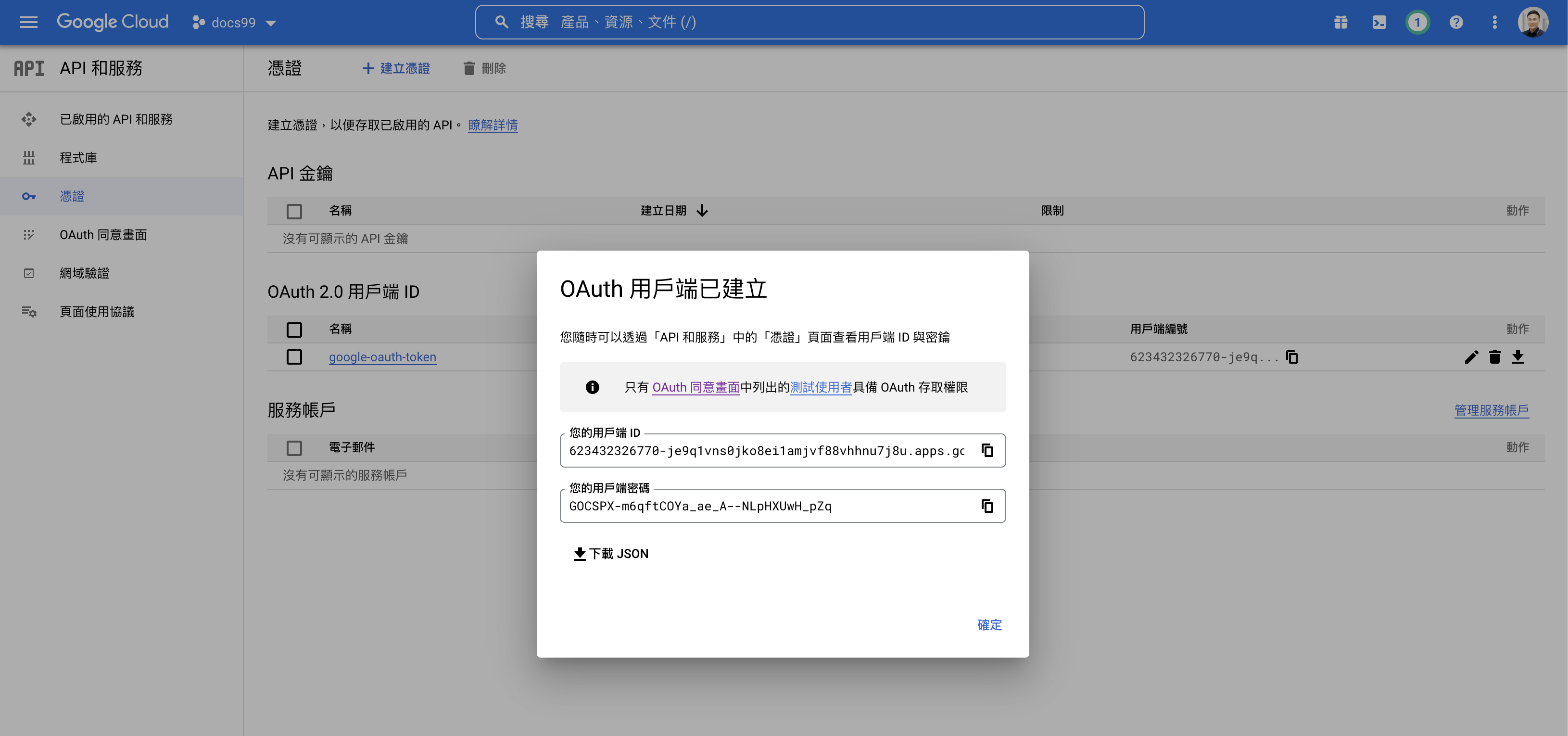Select all service accounts header checkbox
This screenshot has width=1568, height=736.
pos(294,448)
